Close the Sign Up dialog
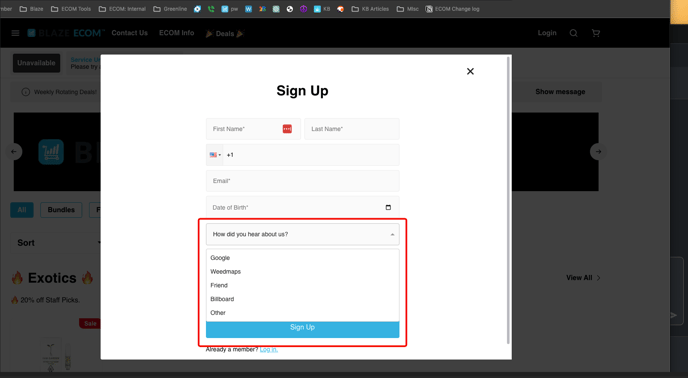Viewport: 688px width, 378px height. pyautogui.click(x=470, y=71)
